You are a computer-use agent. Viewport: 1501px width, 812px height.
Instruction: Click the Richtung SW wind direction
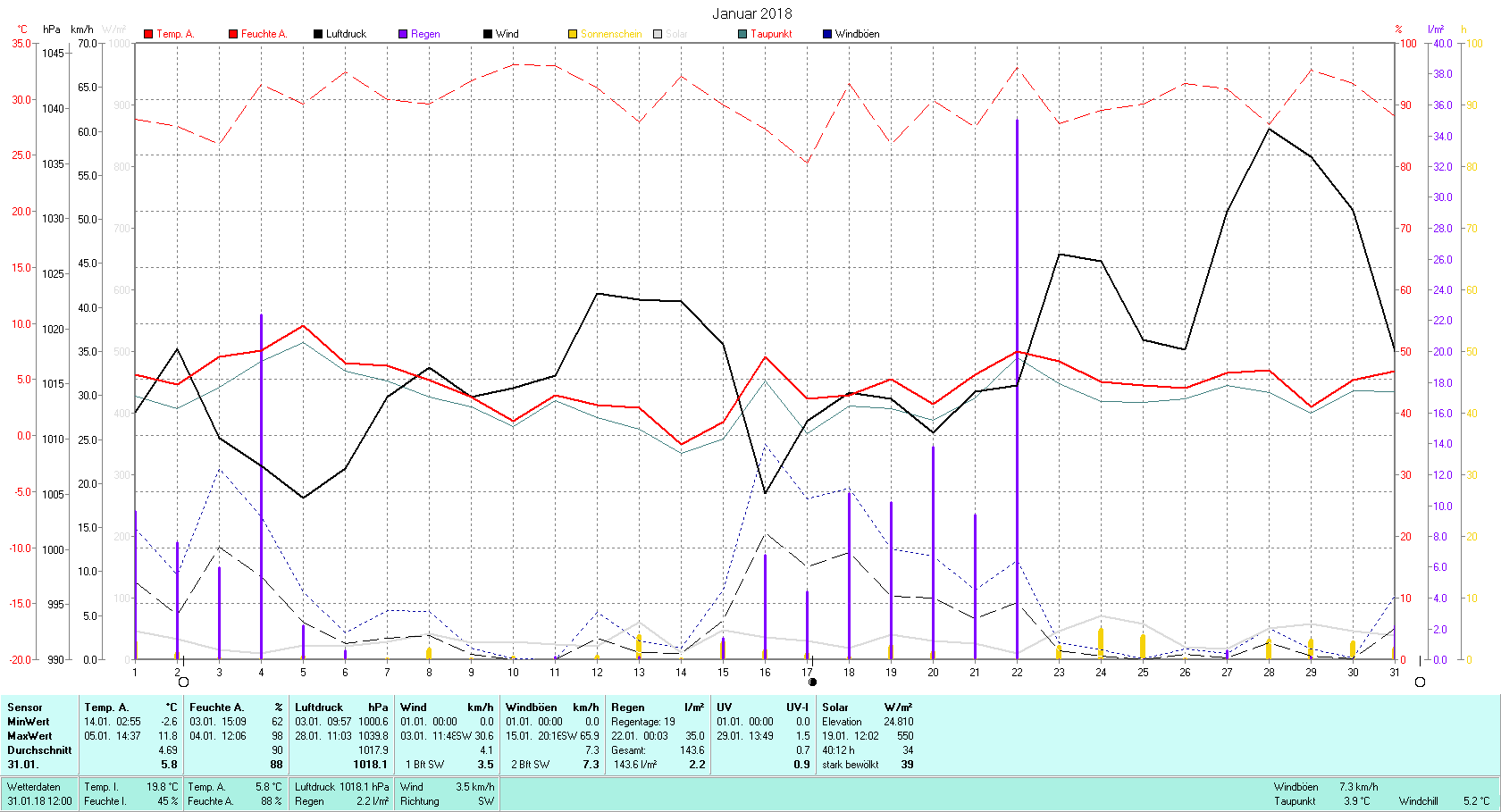coord(447,801)
